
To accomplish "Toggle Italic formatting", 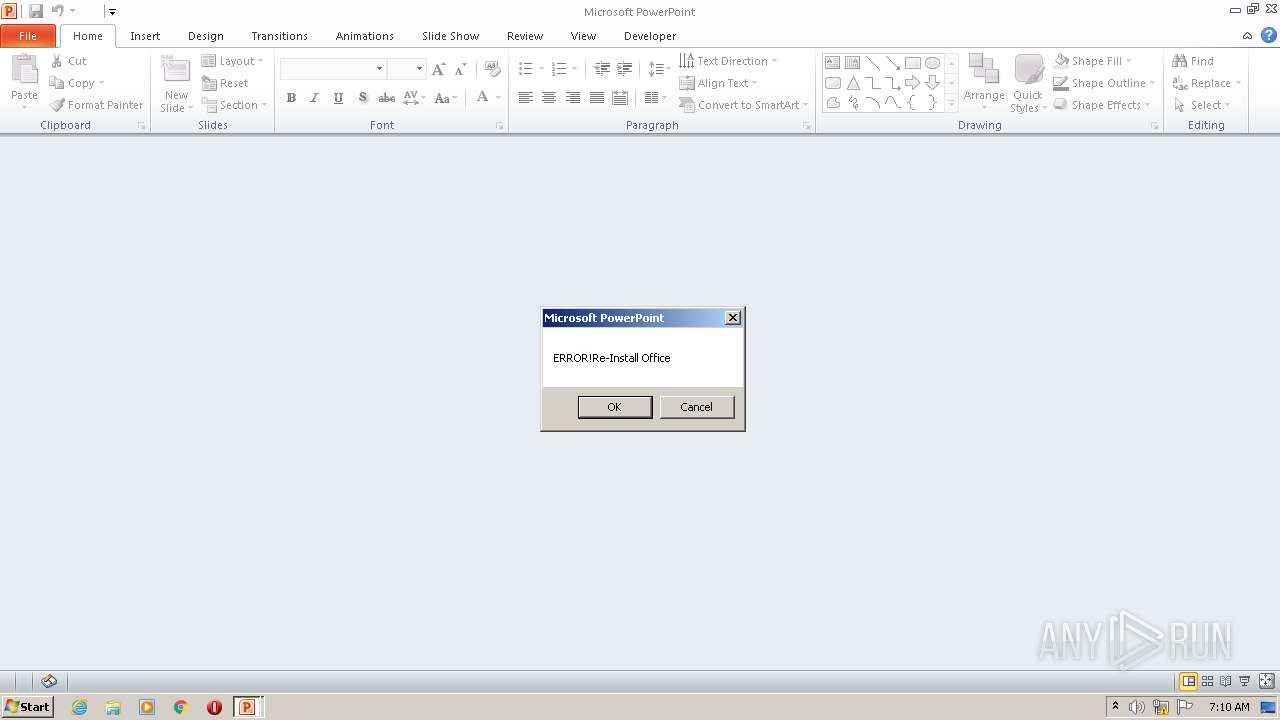I will [x=314, y=98].
